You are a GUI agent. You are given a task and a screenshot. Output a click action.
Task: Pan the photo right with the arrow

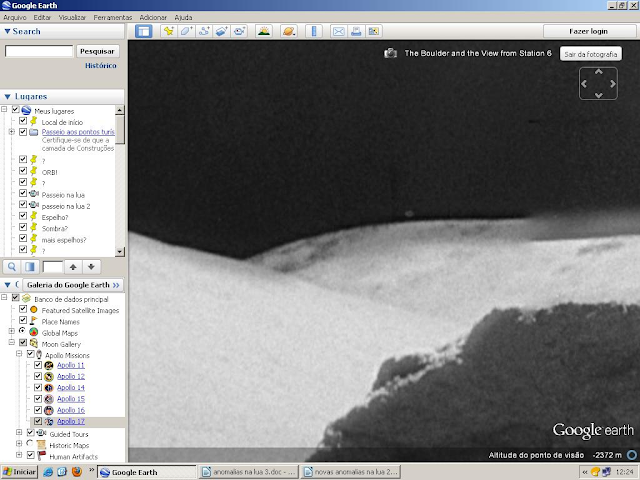coord(613,84)
